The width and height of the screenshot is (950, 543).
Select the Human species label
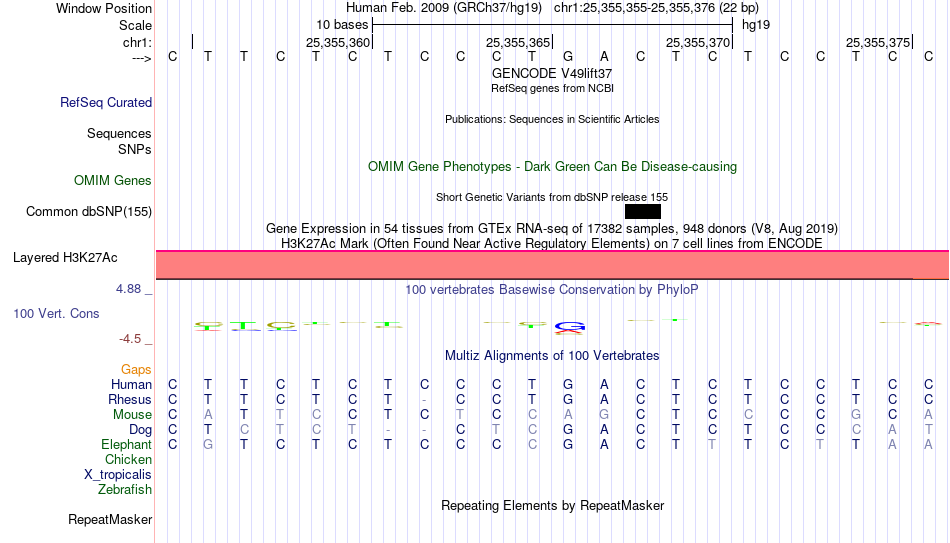pyautogui.click(x=131, y=385)
